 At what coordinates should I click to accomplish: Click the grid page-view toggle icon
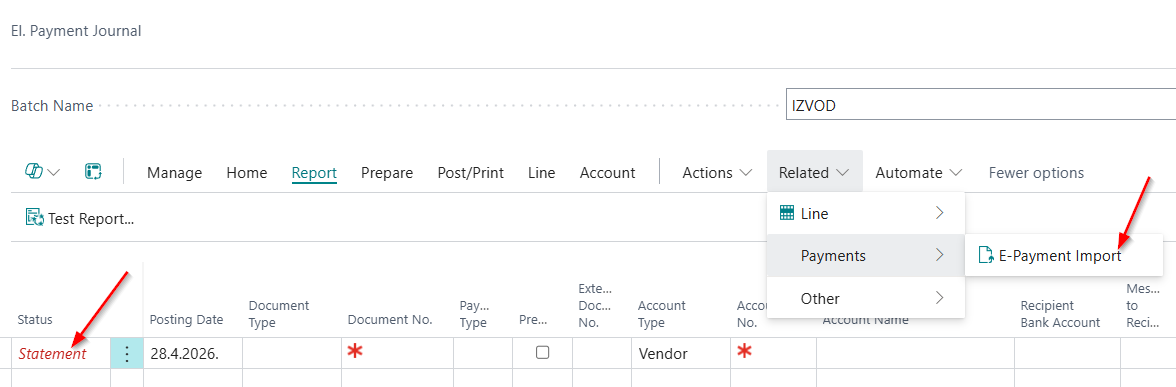(94, 172)
